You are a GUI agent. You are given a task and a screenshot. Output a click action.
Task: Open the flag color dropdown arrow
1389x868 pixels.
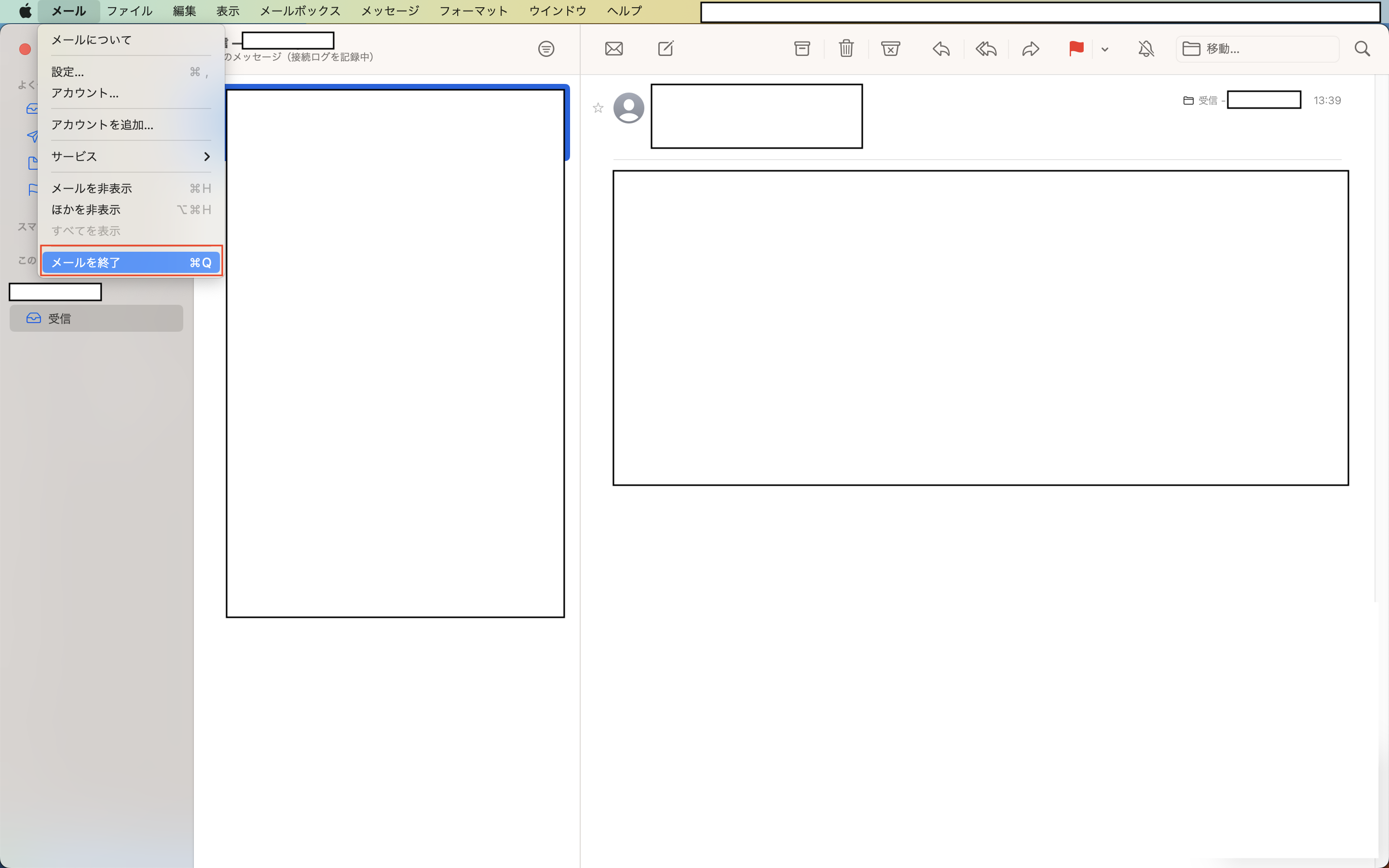click(x=1105, y=49)
